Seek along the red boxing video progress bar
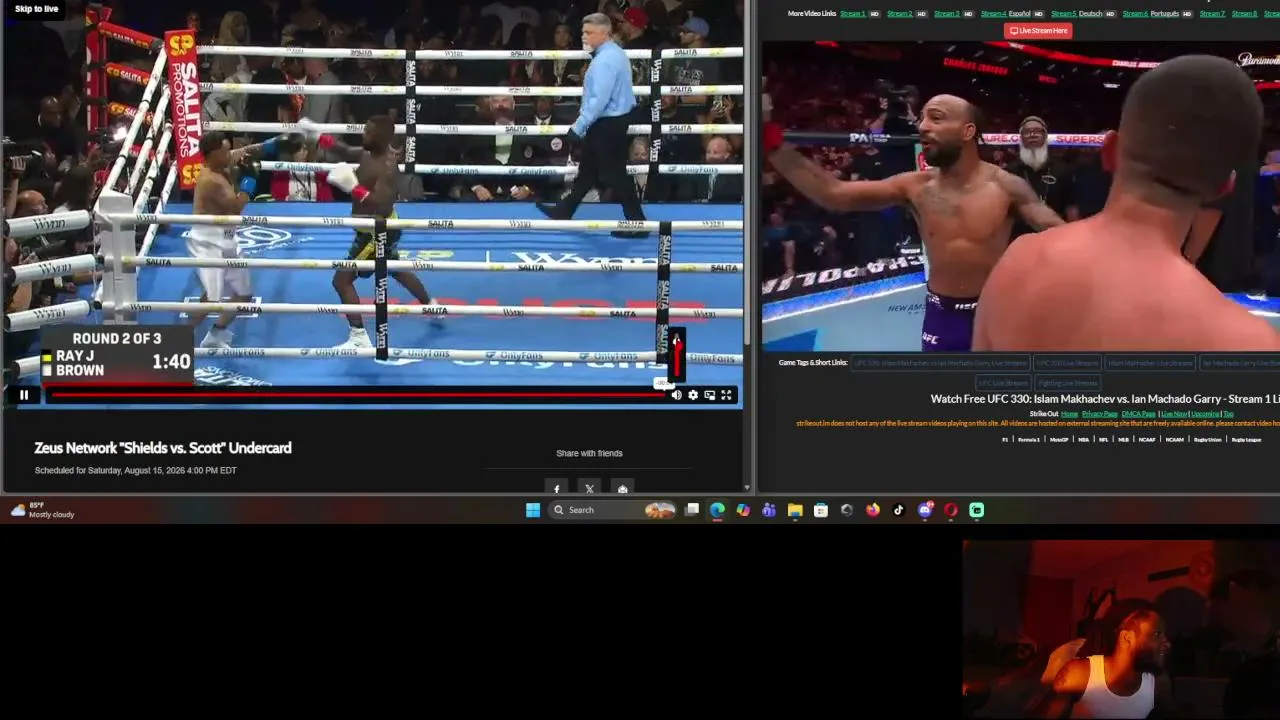 (358, 395)
